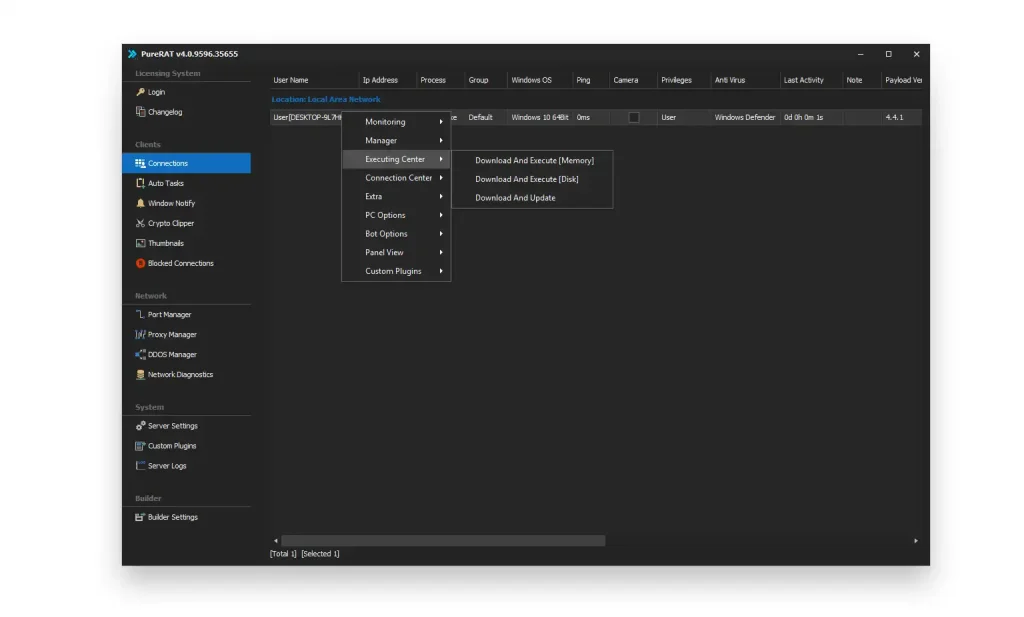Toggle the Camera checkbox in client row

(633, 117)
